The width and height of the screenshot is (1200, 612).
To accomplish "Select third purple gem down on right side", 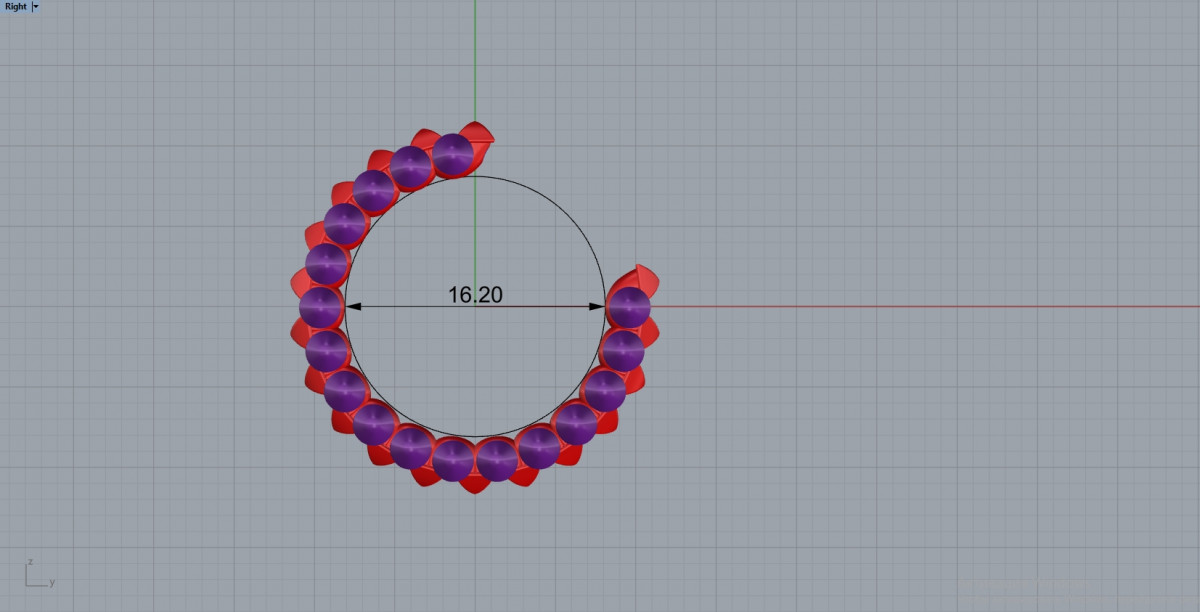I will pos(605,390).
